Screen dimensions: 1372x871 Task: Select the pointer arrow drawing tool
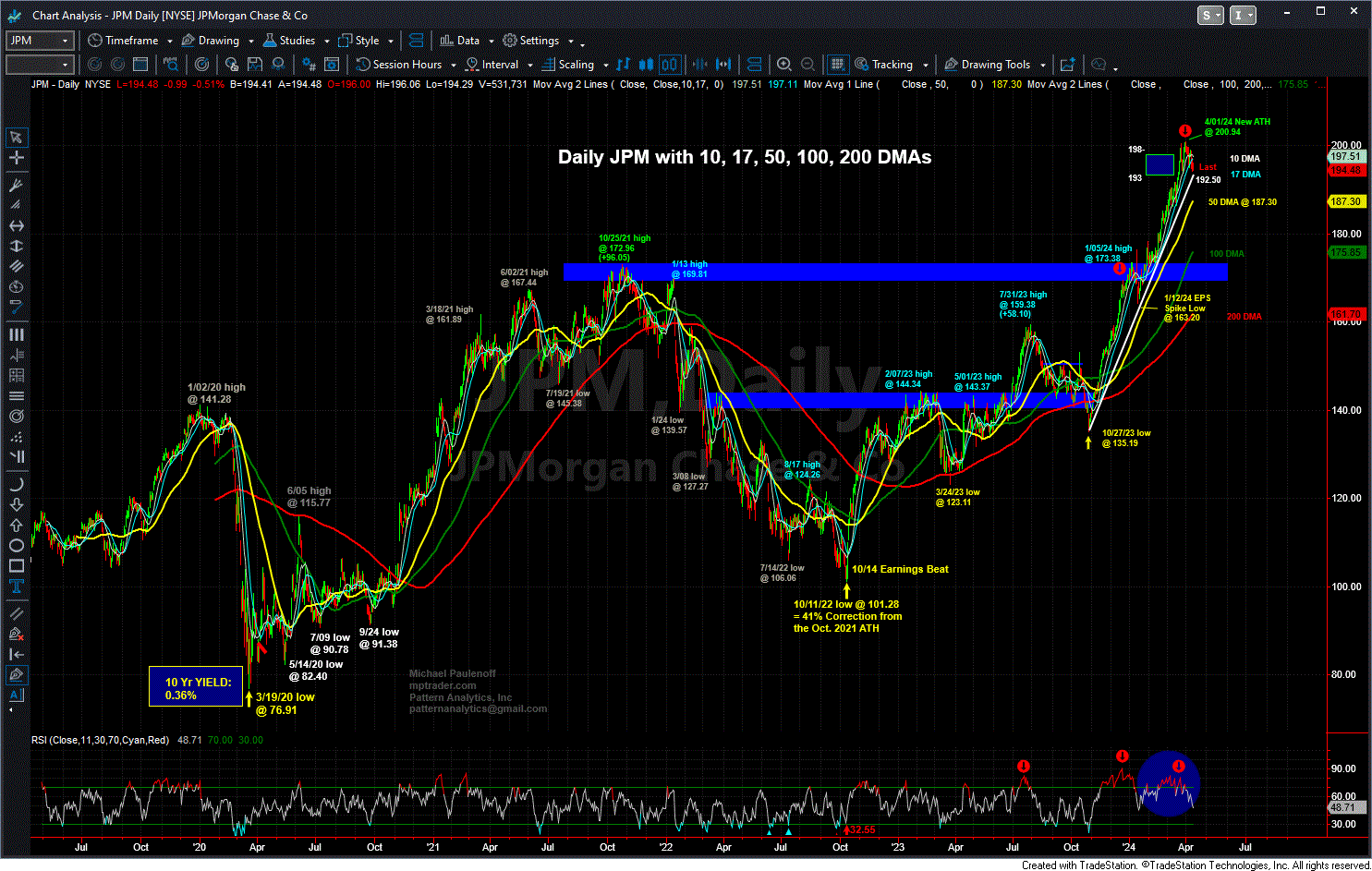[x=16, y=138]
